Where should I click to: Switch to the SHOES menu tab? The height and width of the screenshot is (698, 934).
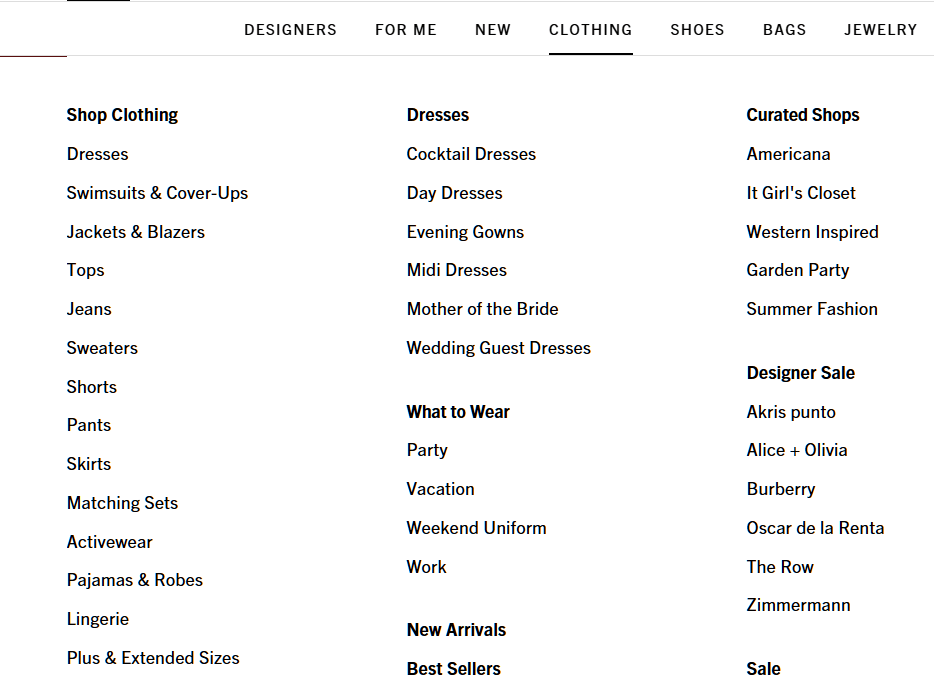click(x=697, y=30)
